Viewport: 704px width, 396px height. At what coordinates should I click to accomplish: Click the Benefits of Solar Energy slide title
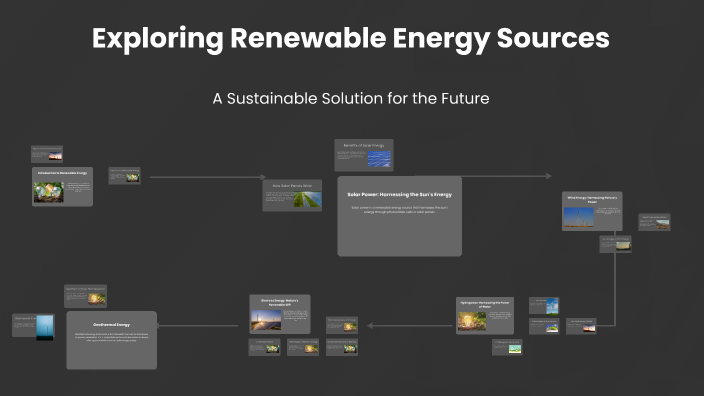(x=364, y=145)
